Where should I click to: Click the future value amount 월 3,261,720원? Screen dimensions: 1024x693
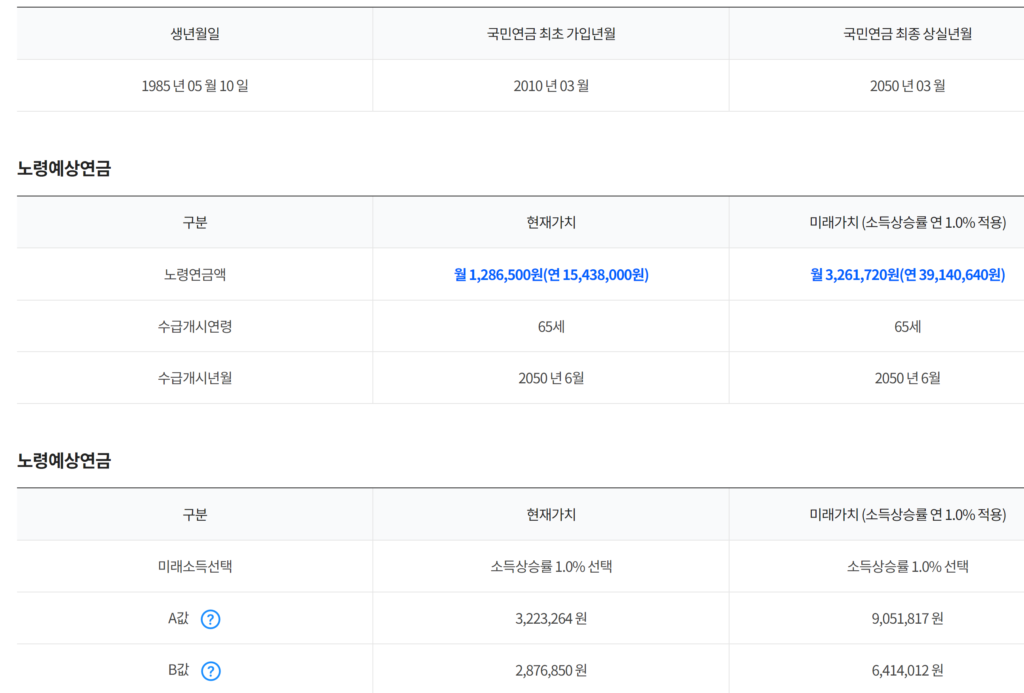pos(855,275)
